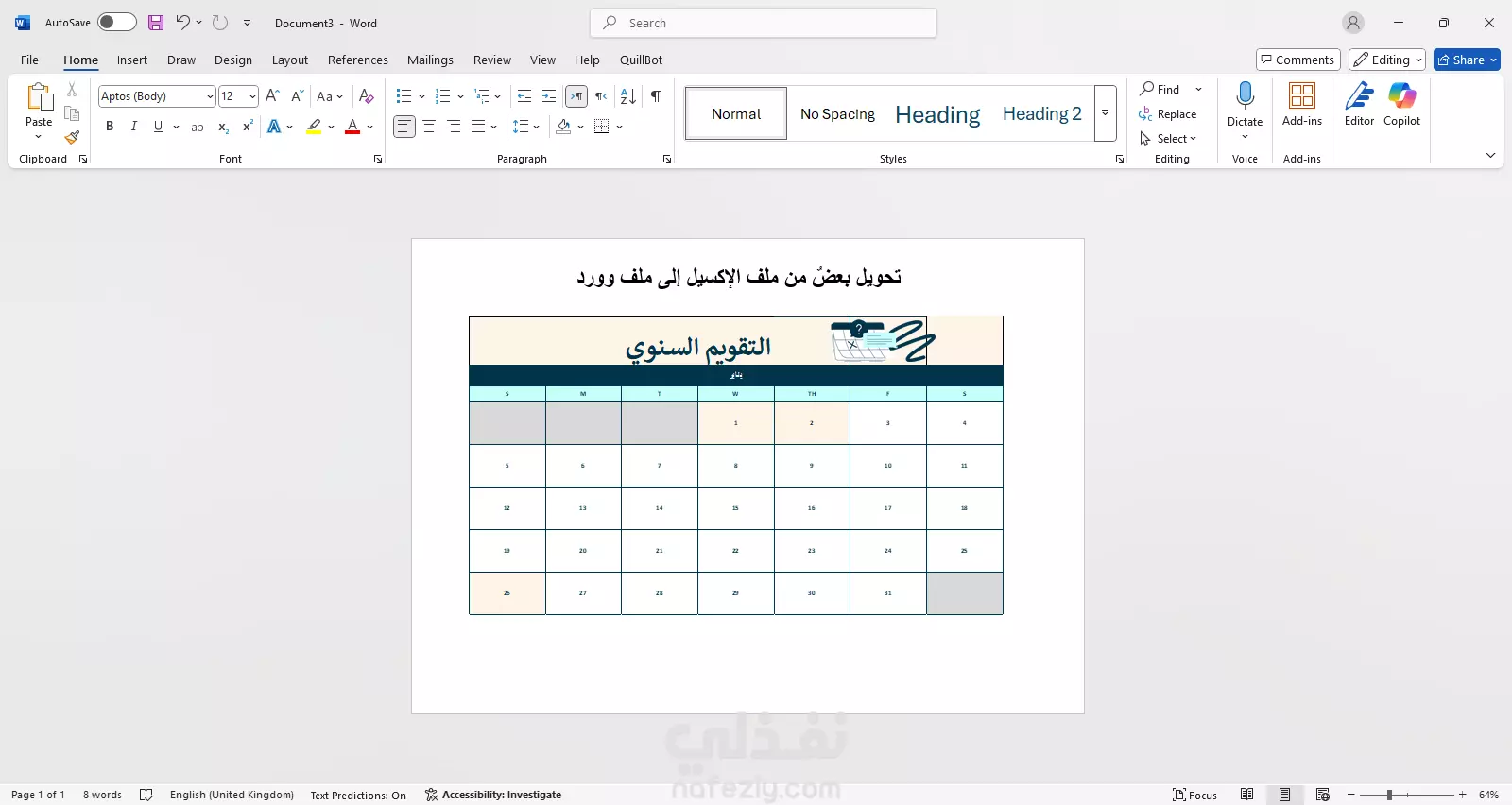Screen dimensions: 1512x805
Task: Click the Paste clipboard icon
Action: (39, 97)
